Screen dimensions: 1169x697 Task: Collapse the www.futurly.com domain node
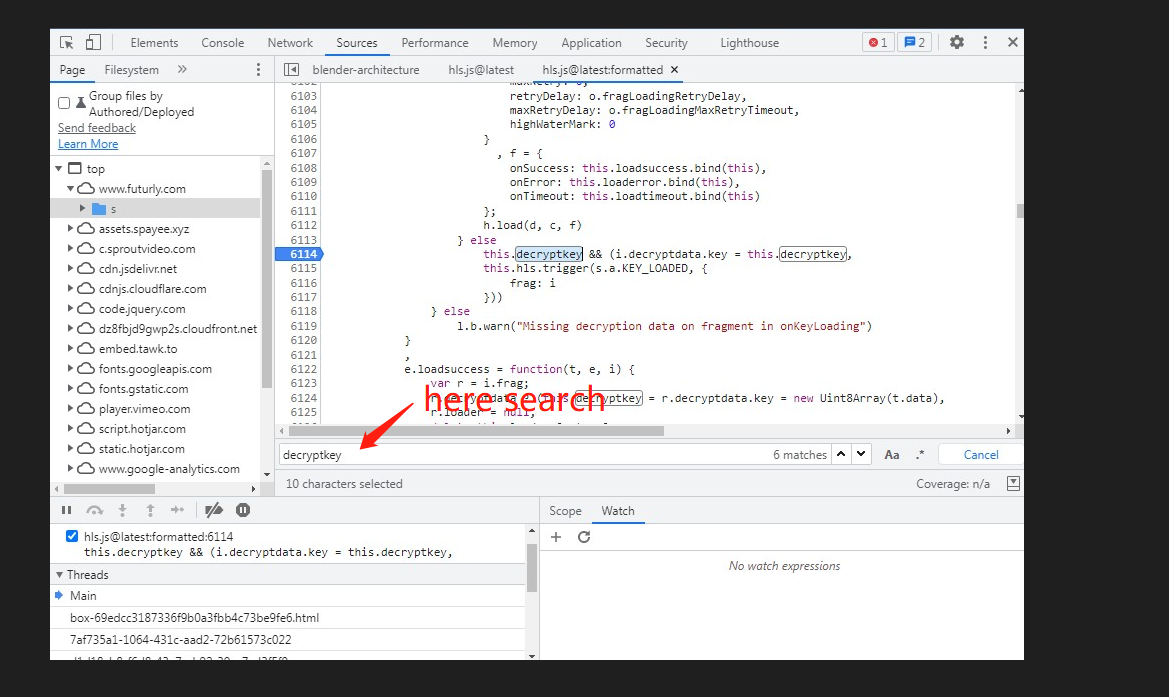[71, 189]
